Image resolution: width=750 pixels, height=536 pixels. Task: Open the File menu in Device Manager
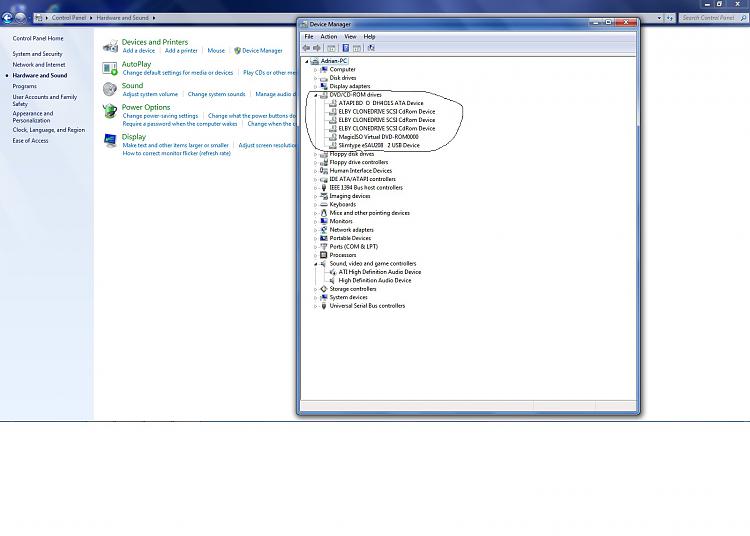(309, 36)
